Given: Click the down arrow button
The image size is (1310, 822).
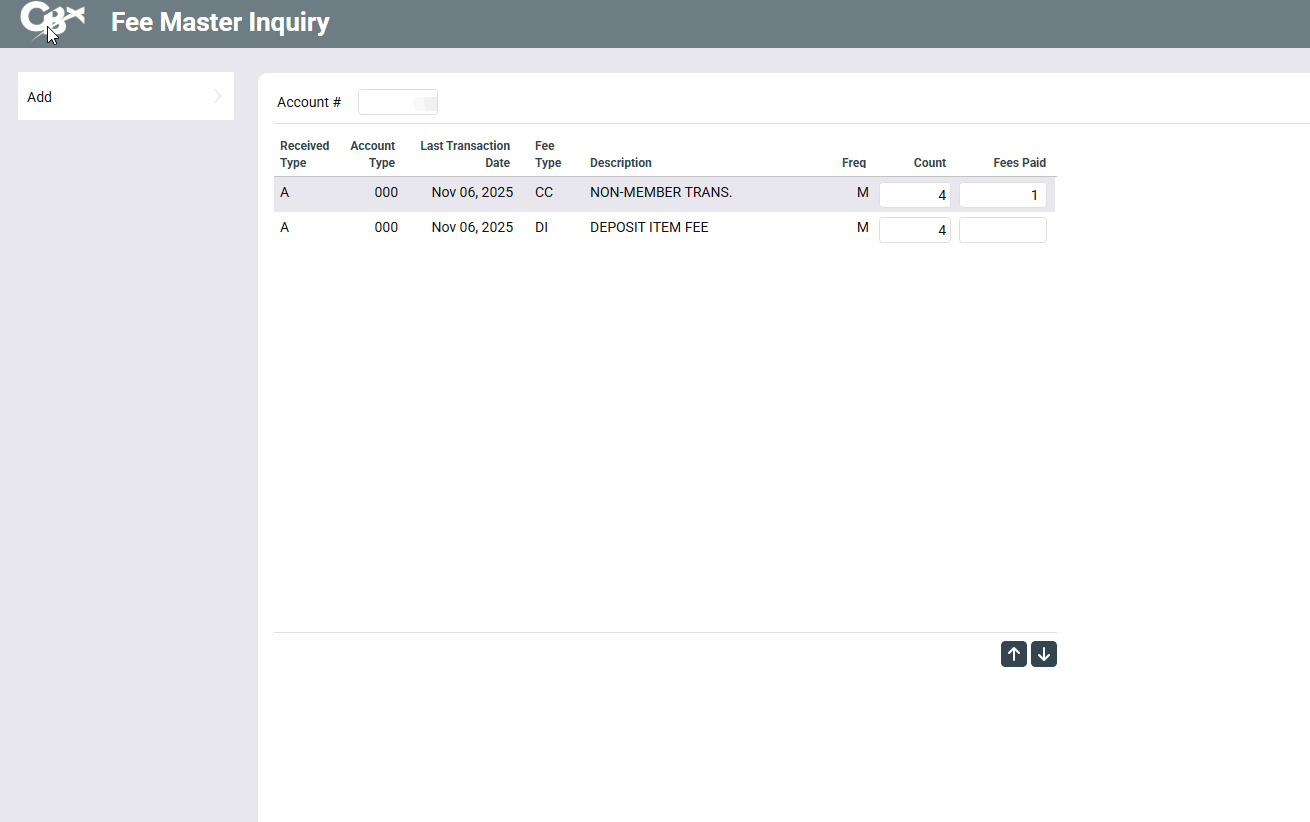Looking at the screenshot, I should 1044,654.
